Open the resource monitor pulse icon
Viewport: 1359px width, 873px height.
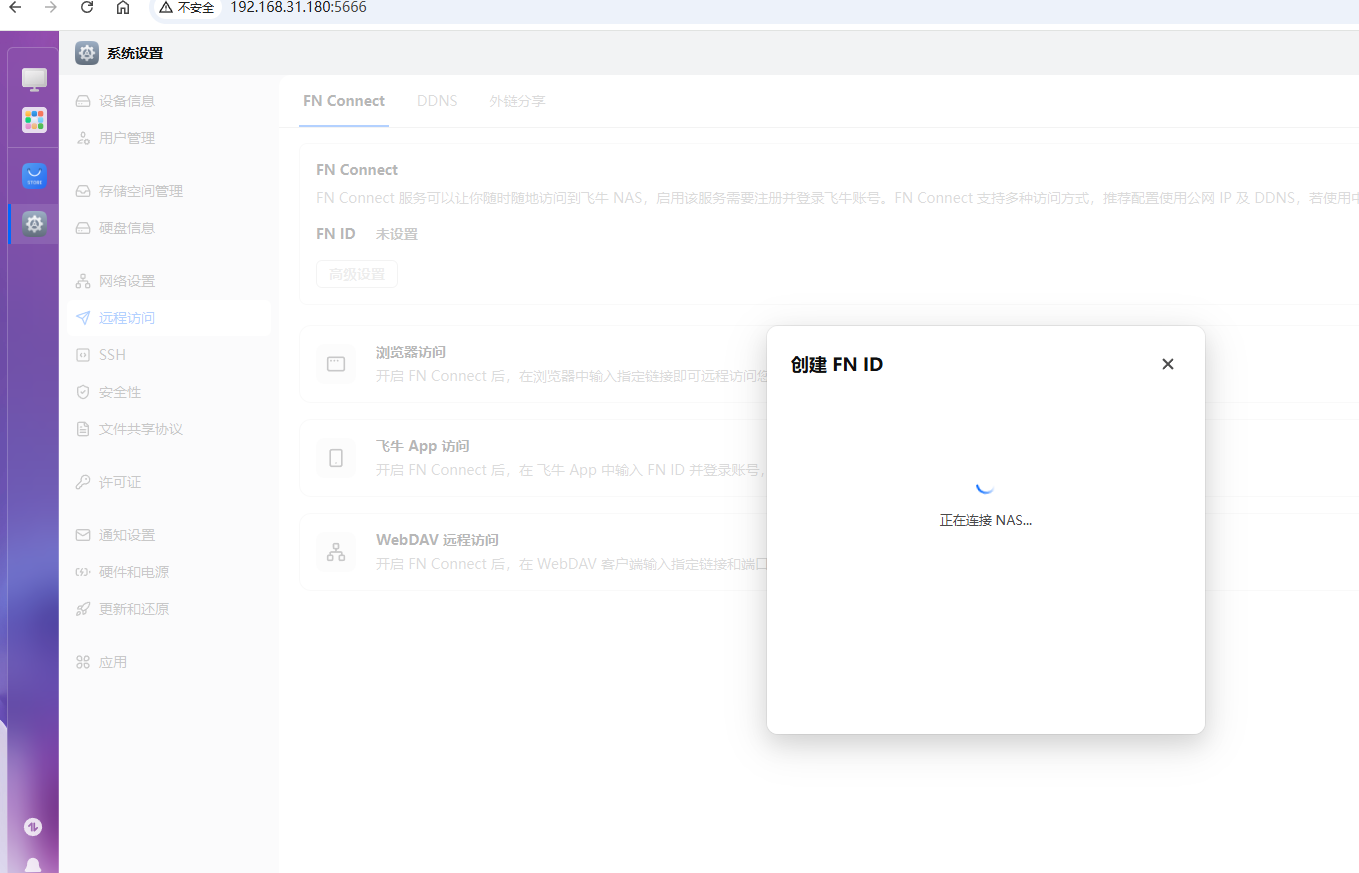click(x=33, y=827)
